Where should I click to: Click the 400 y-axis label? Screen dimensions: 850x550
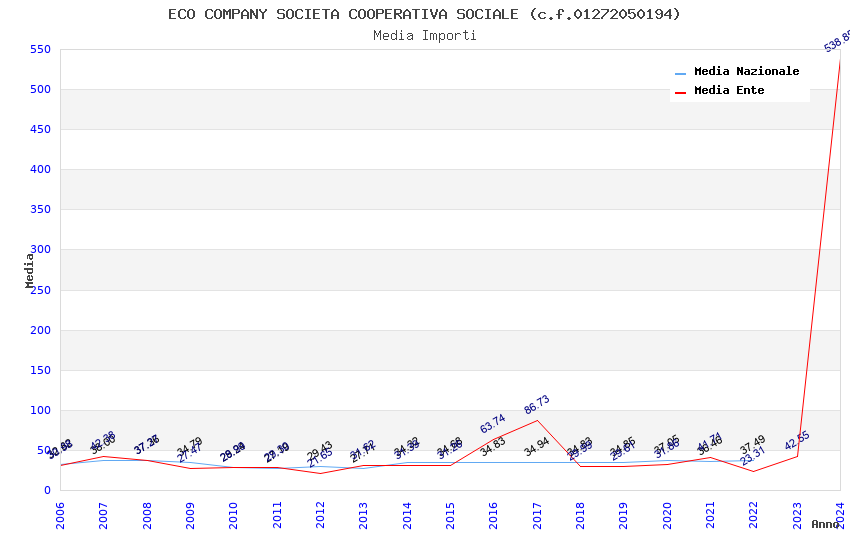click(x=40, y=170)
